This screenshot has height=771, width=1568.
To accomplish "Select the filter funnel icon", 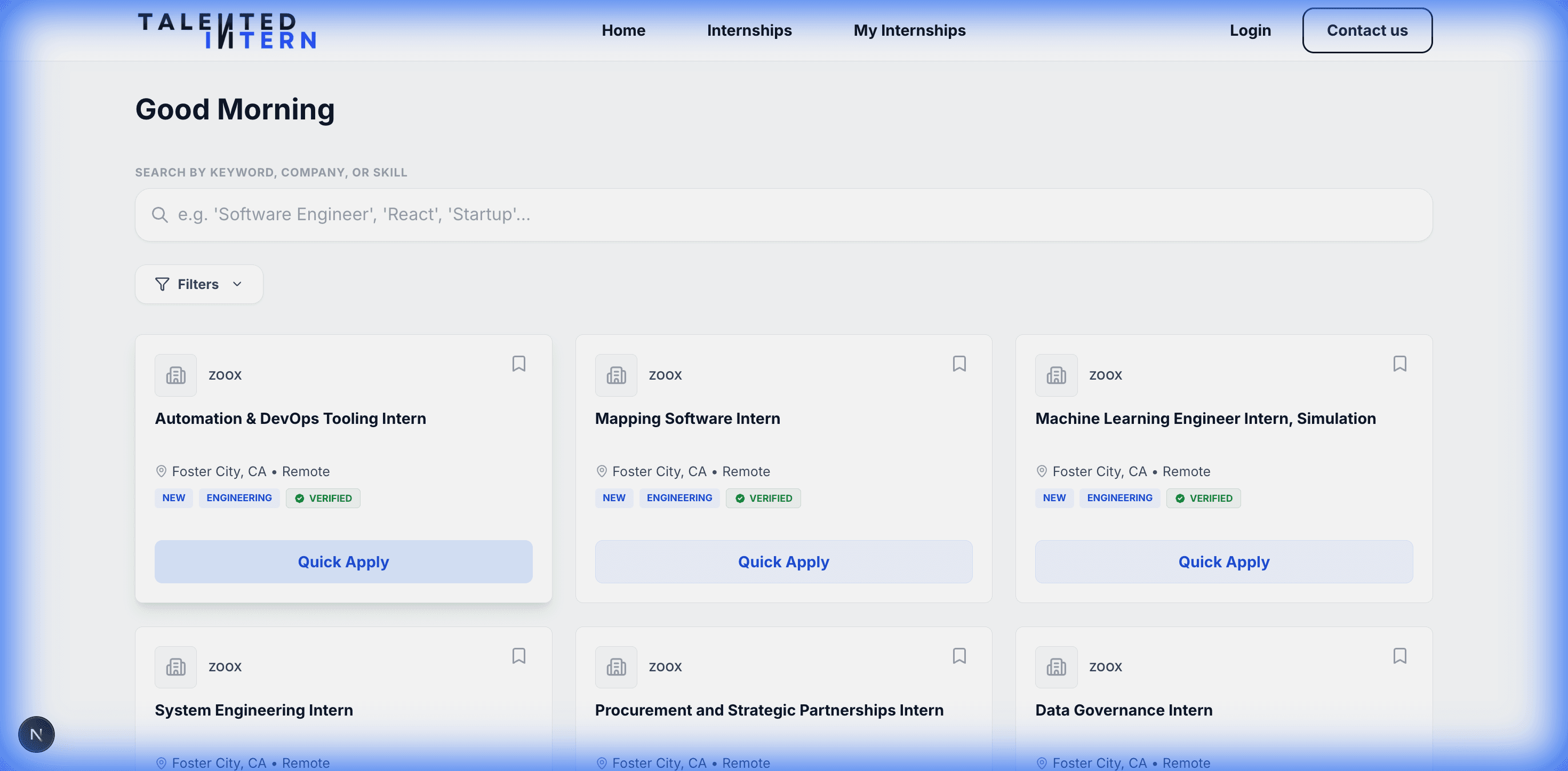I will (x=161, y=284).
